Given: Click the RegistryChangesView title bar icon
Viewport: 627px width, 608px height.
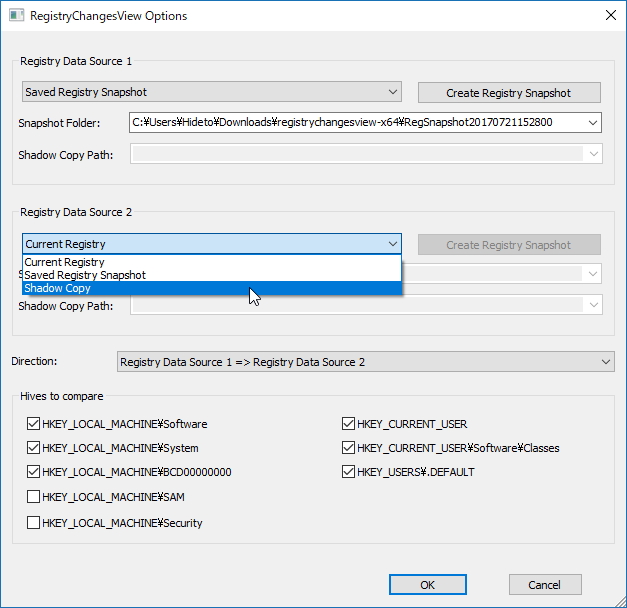Looking at the screenshot, I should (15, 16).
